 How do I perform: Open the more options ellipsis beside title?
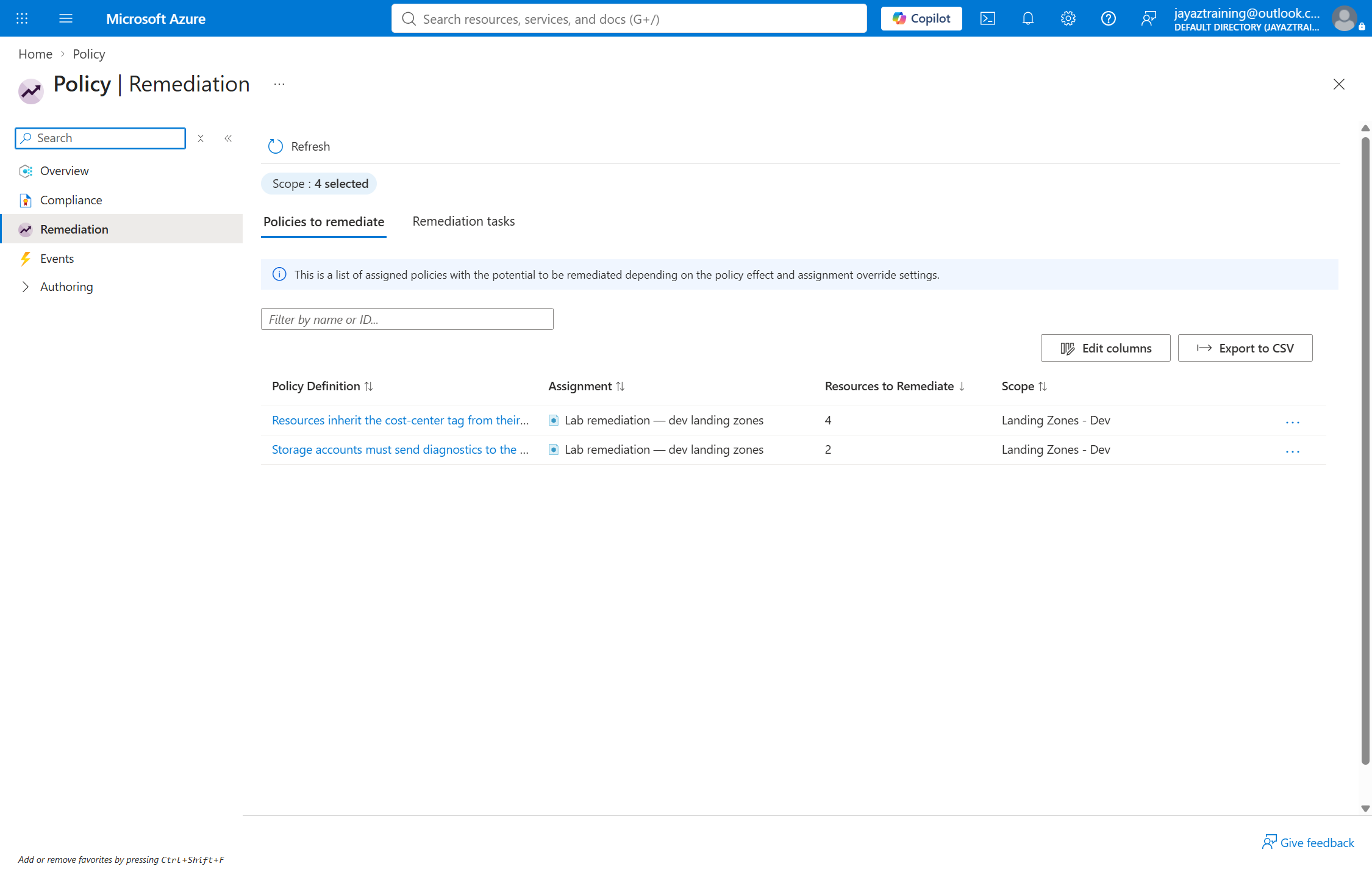(279, 84)
